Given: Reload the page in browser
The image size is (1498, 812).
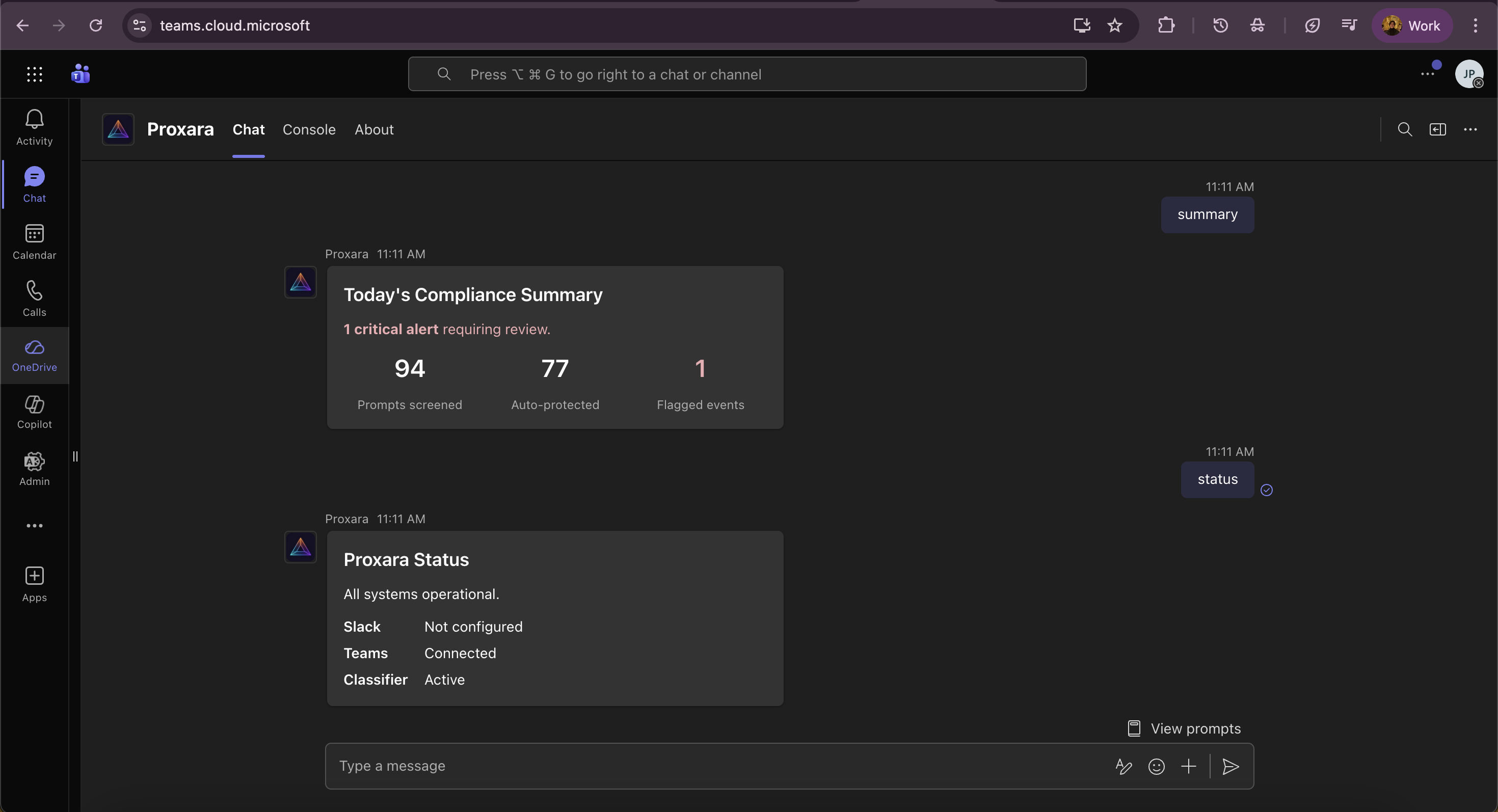Looking at the screenshot, I should tap(96, 25).
